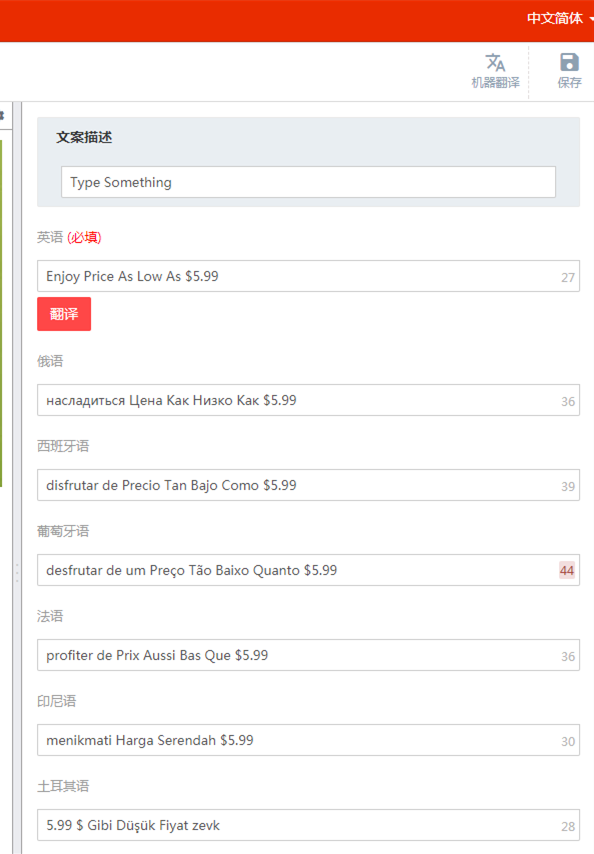The image size is (594, 854).
Task: Click the 西班牙语 Spanish translation input
Action: point(308,485)
